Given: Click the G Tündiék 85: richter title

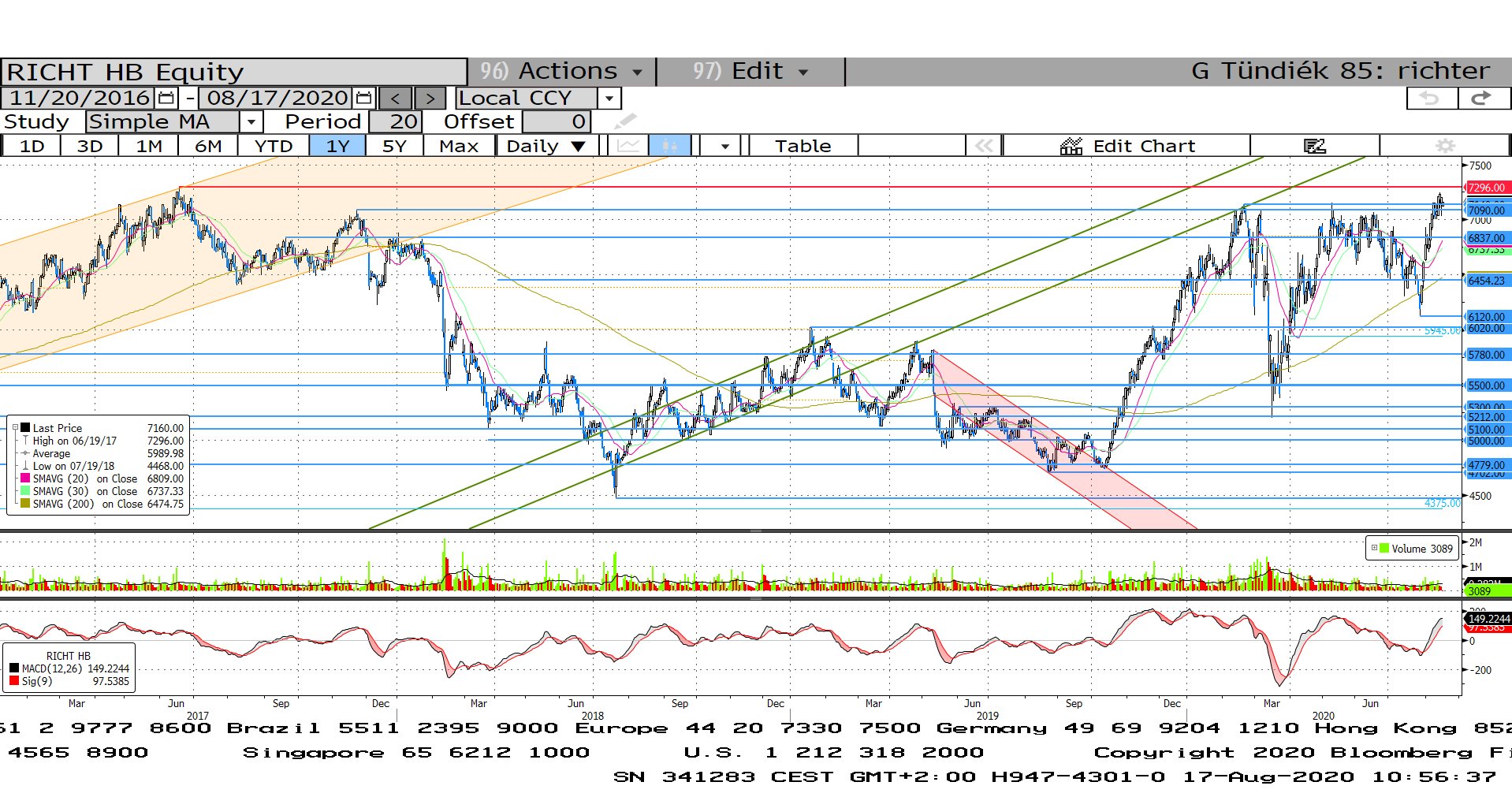Looking at the screenshot, I should (x=1340, y=71).
